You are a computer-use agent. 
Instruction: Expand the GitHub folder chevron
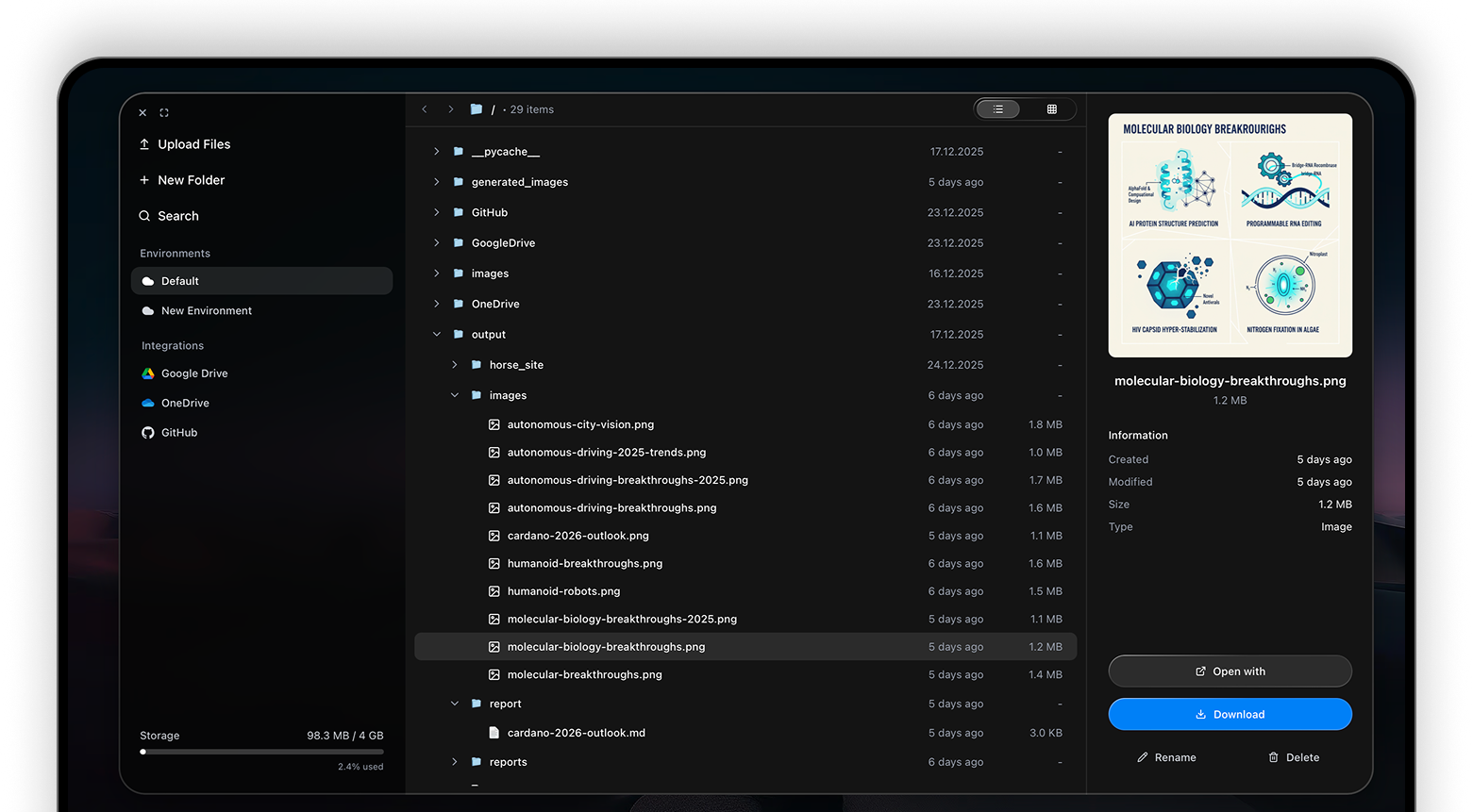tap(436, 212)
